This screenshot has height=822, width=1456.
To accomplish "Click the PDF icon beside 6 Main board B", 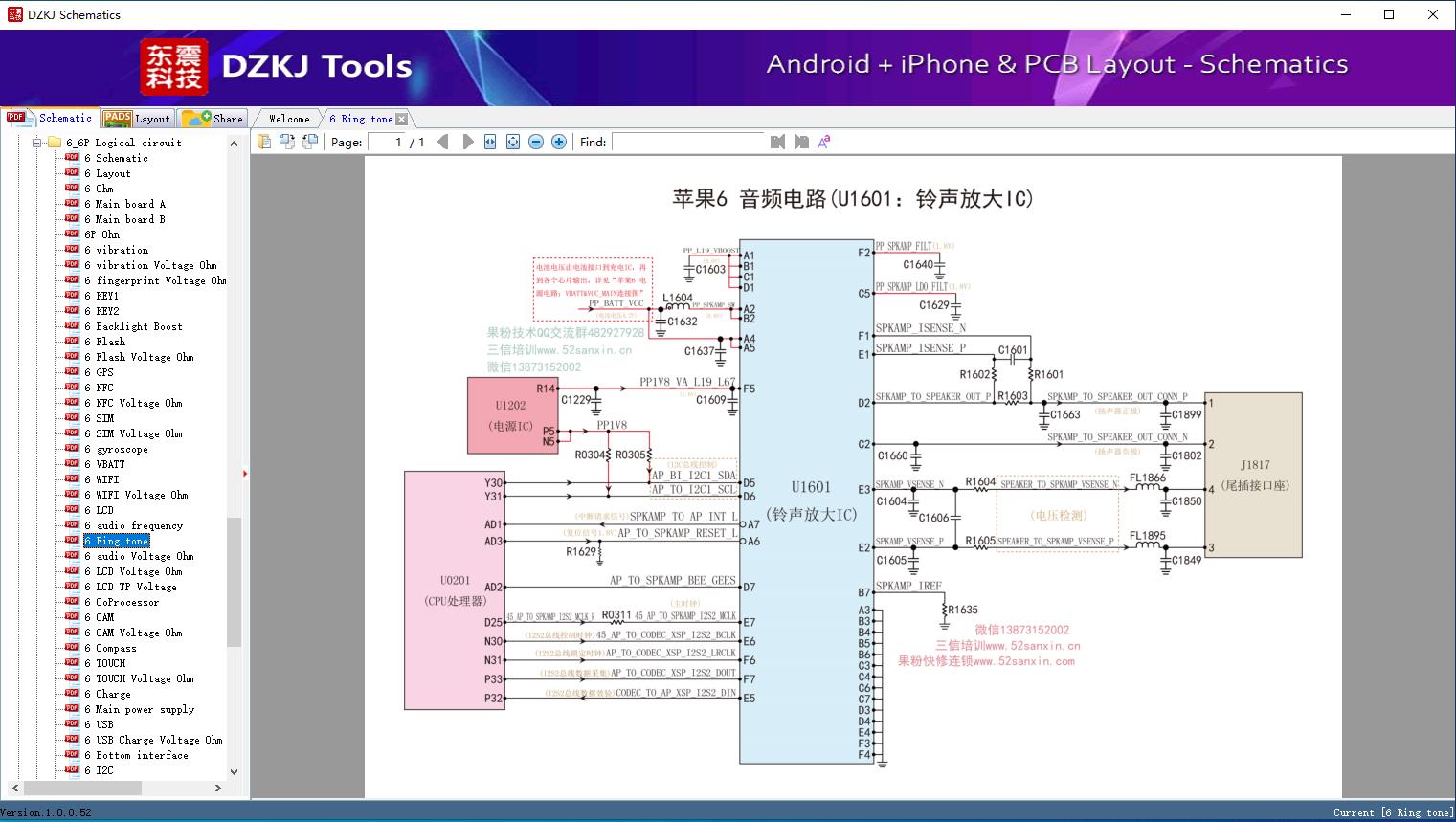I will click(72, 219).
